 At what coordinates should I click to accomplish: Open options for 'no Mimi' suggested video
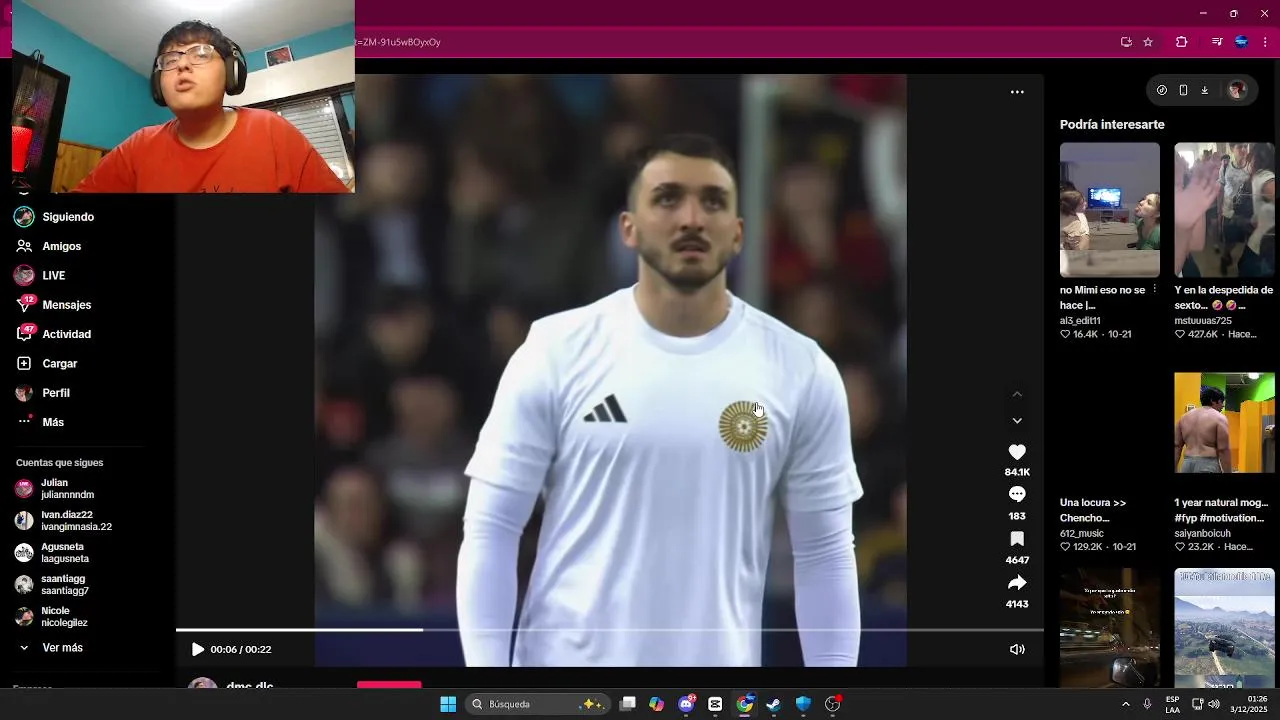(1154, 290)
